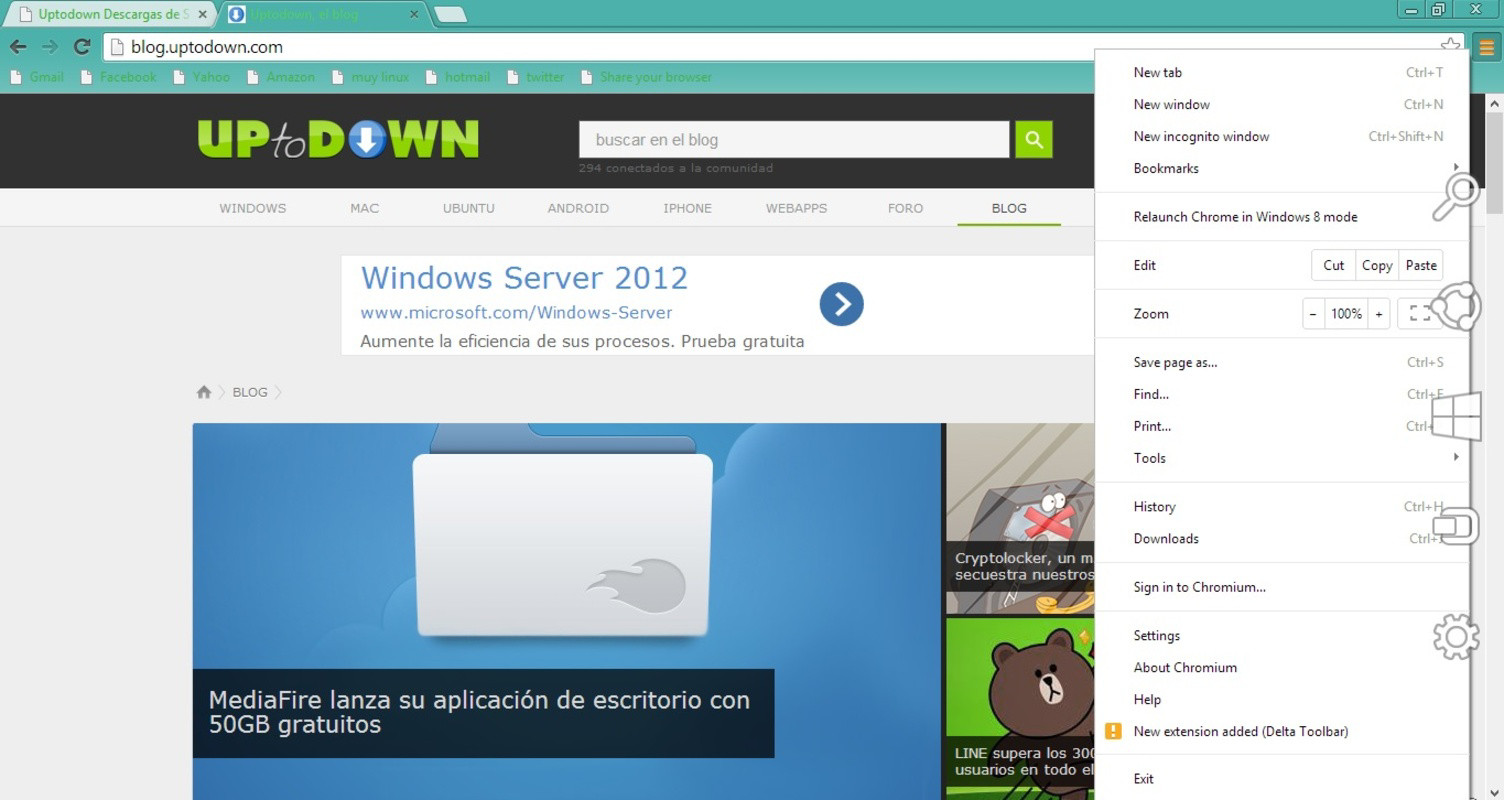Select New tab from the menu

click(x=1282, y=72)
